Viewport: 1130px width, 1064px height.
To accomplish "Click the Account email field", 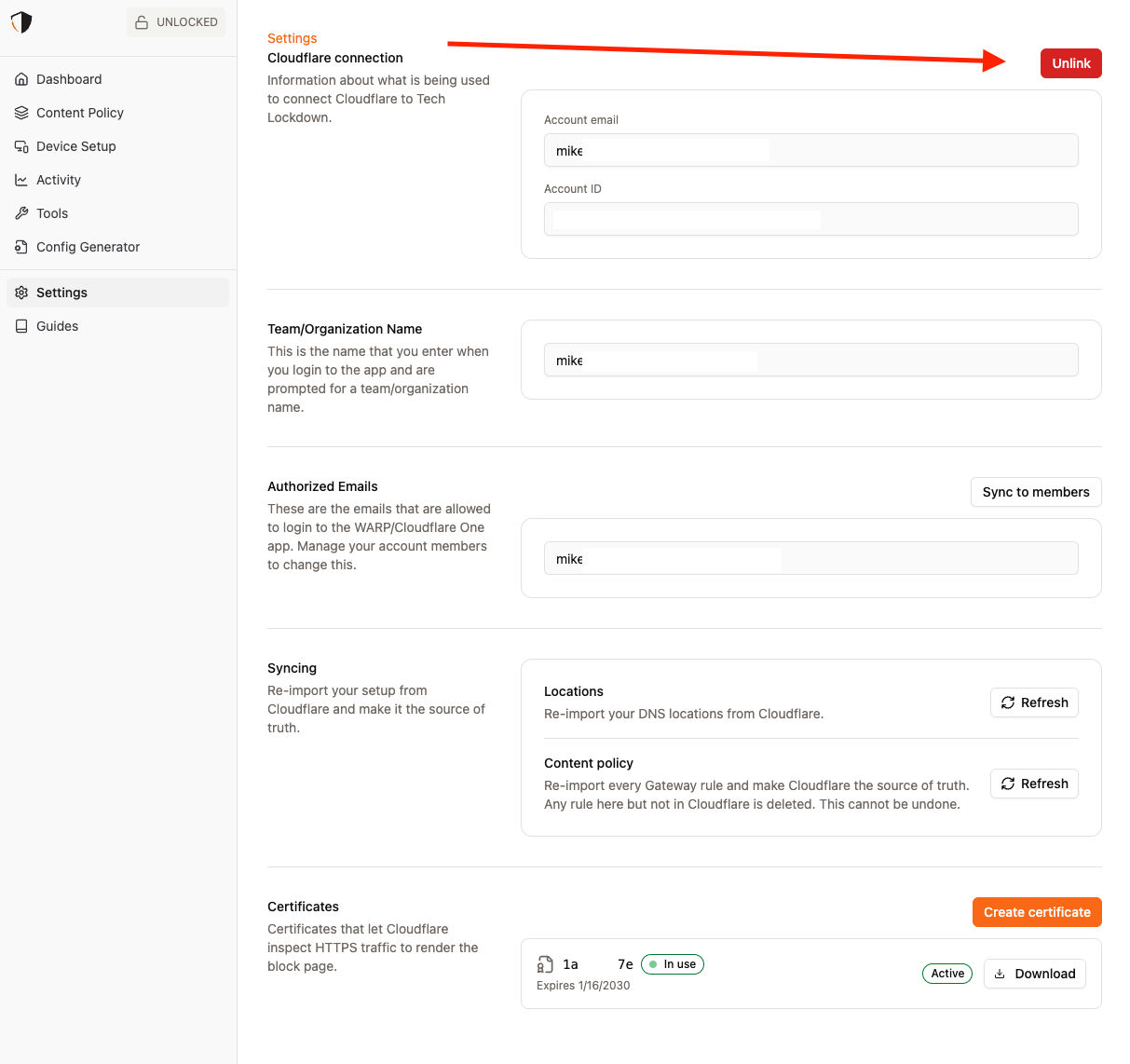I will pyautogui.click(x=811, y=150).
